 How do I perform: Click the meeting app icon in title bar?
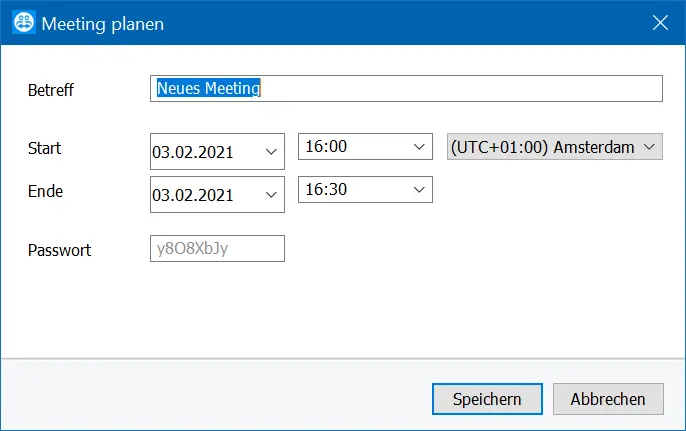24,22
